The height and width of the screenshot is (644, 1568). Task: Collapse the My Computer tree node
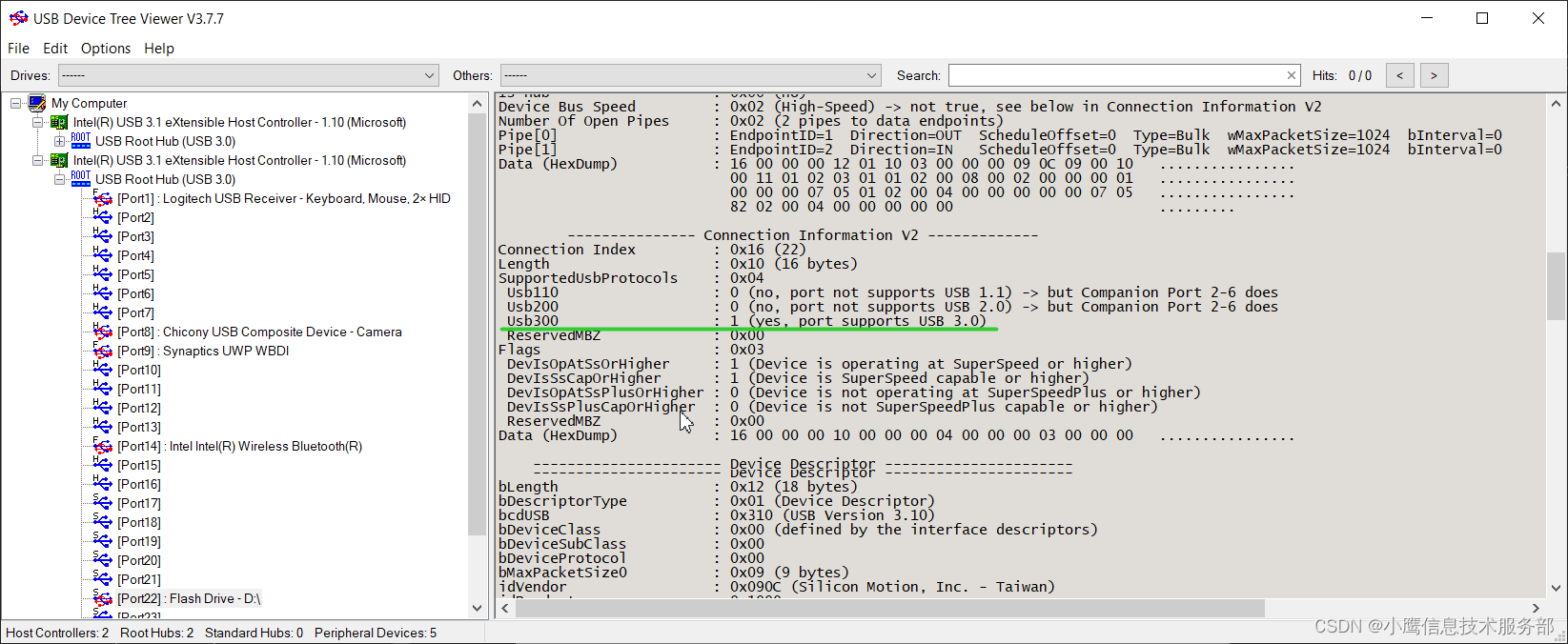(15, 103)
